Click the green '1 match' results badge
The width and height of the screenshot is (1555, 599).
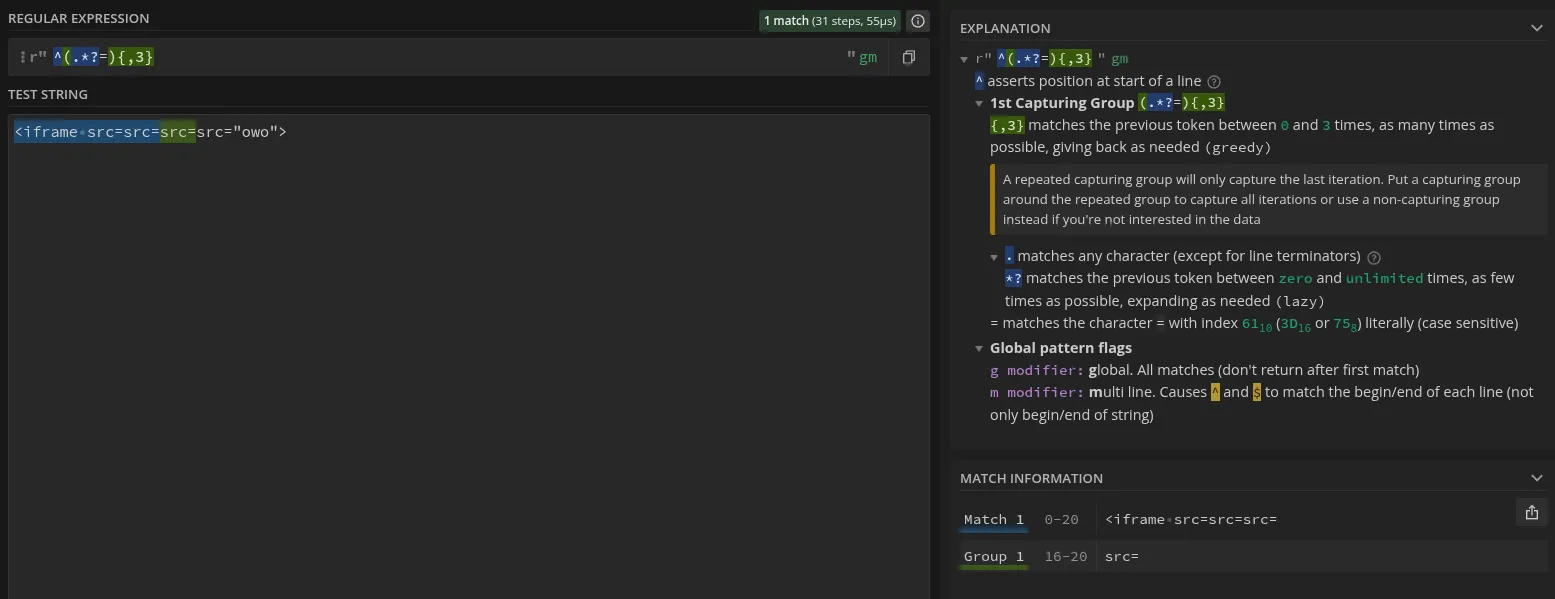tap(829, 20)
